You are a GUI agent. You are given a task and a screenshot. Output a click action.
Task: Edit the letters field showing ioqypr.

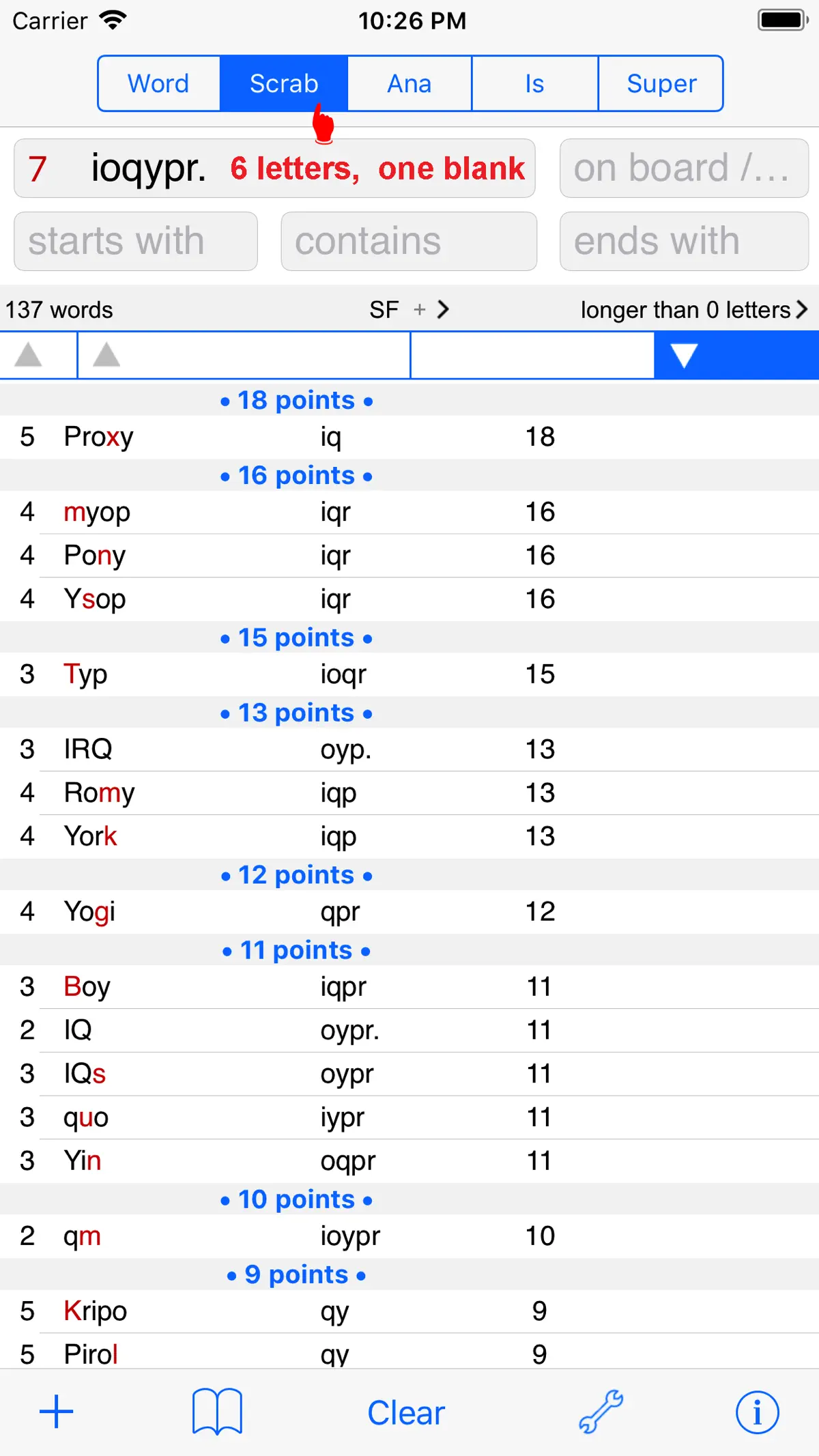pos(274,169)
